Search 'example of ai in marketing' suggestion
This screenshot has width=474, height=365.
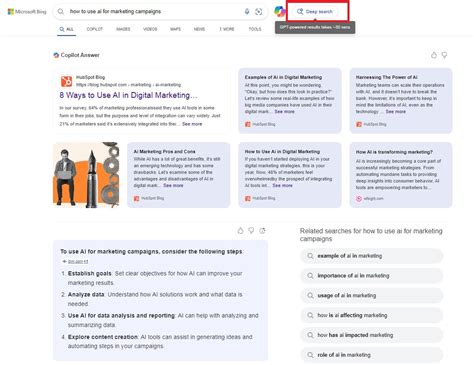(x=372, y=256)
